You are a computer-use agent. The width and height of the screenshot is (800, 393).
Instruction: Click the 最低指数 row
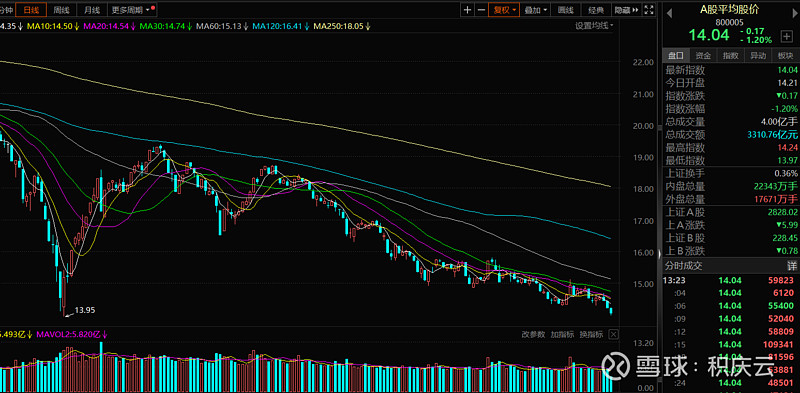(x=731, y=160)
